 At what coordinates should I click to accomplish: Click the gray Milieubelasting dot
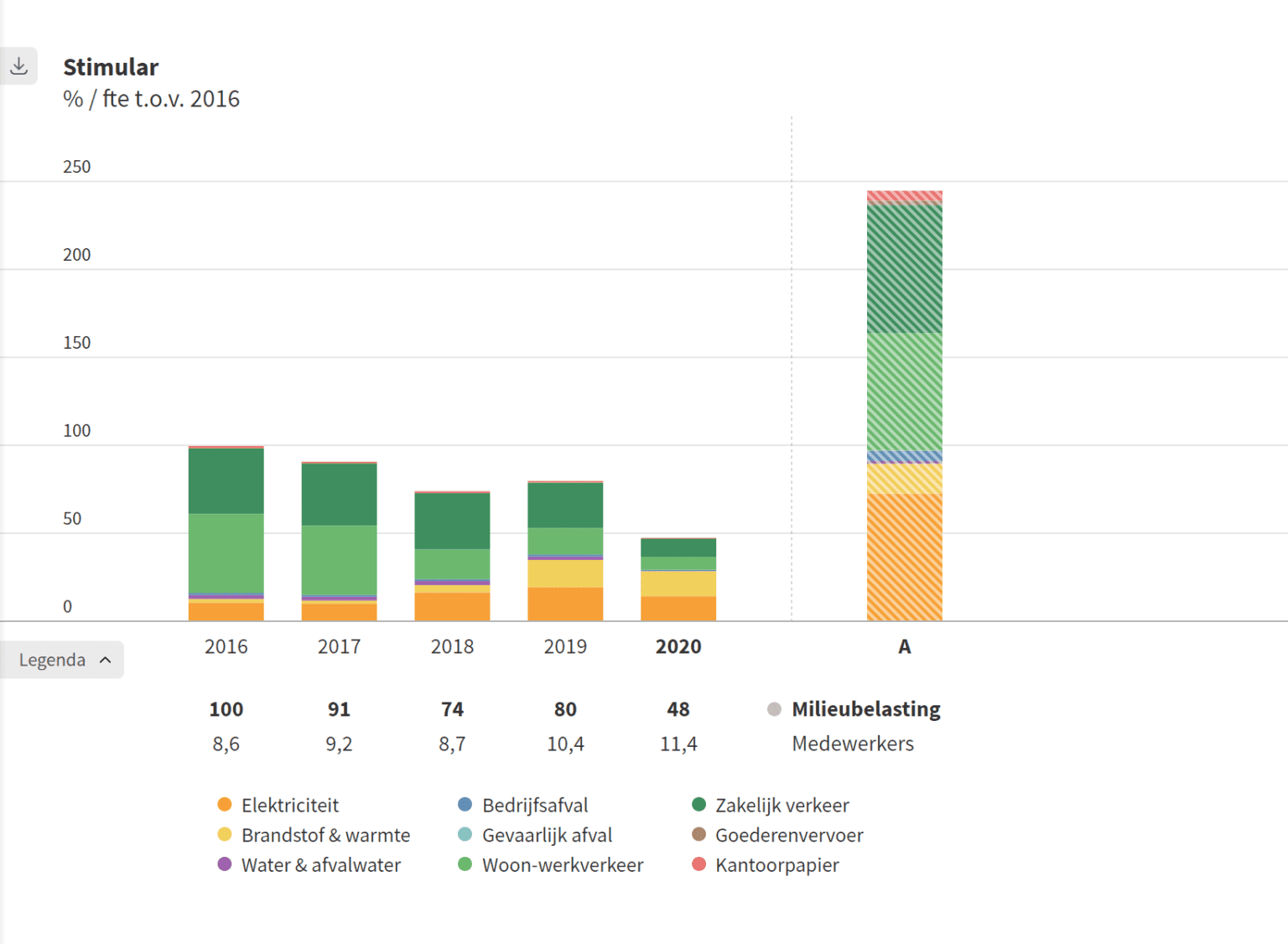(x=772, y=708)
